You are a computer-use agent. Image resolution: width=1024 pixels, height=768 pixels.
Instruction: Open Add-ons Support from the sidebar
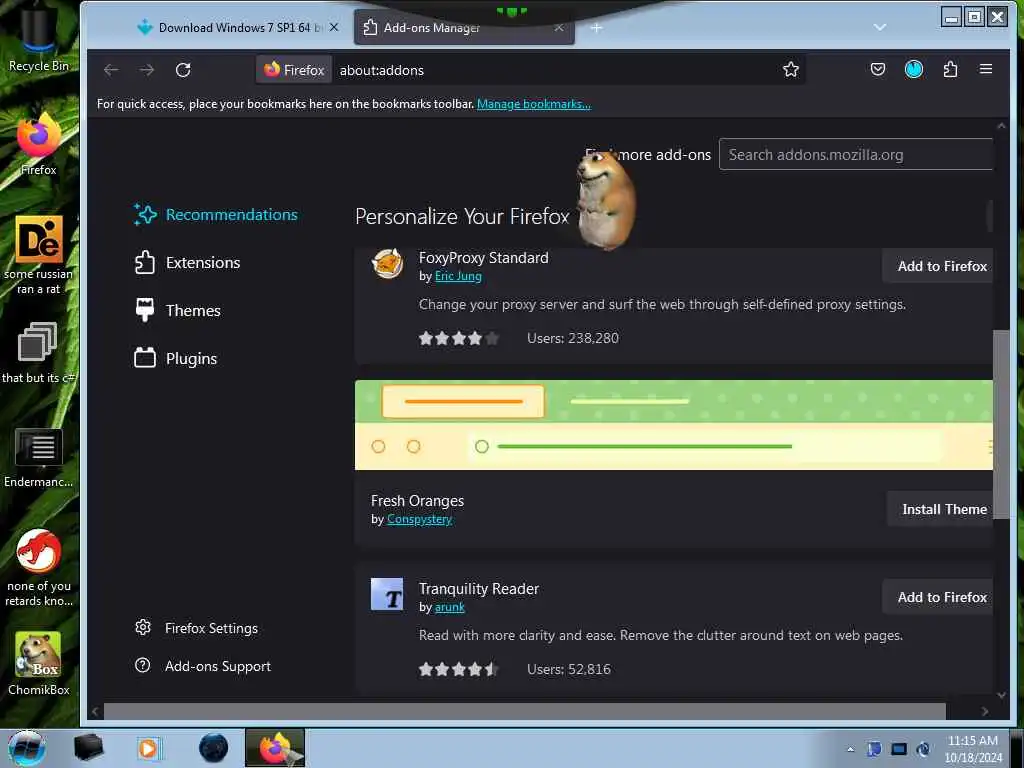pyautogui.click(x=202, y=666)
